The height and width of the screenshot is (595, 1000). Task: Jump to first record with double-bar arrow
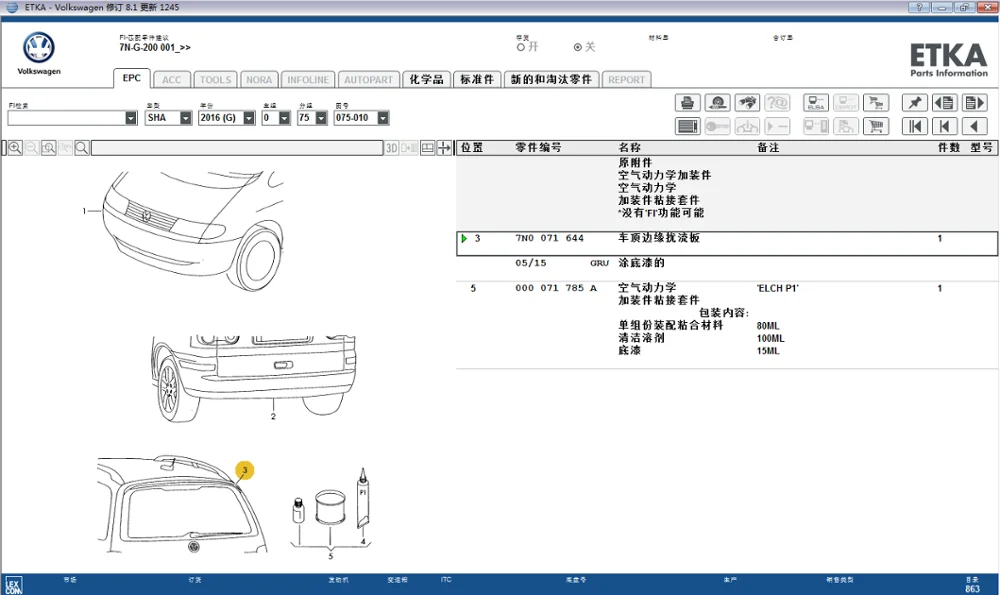coord(915,126)
